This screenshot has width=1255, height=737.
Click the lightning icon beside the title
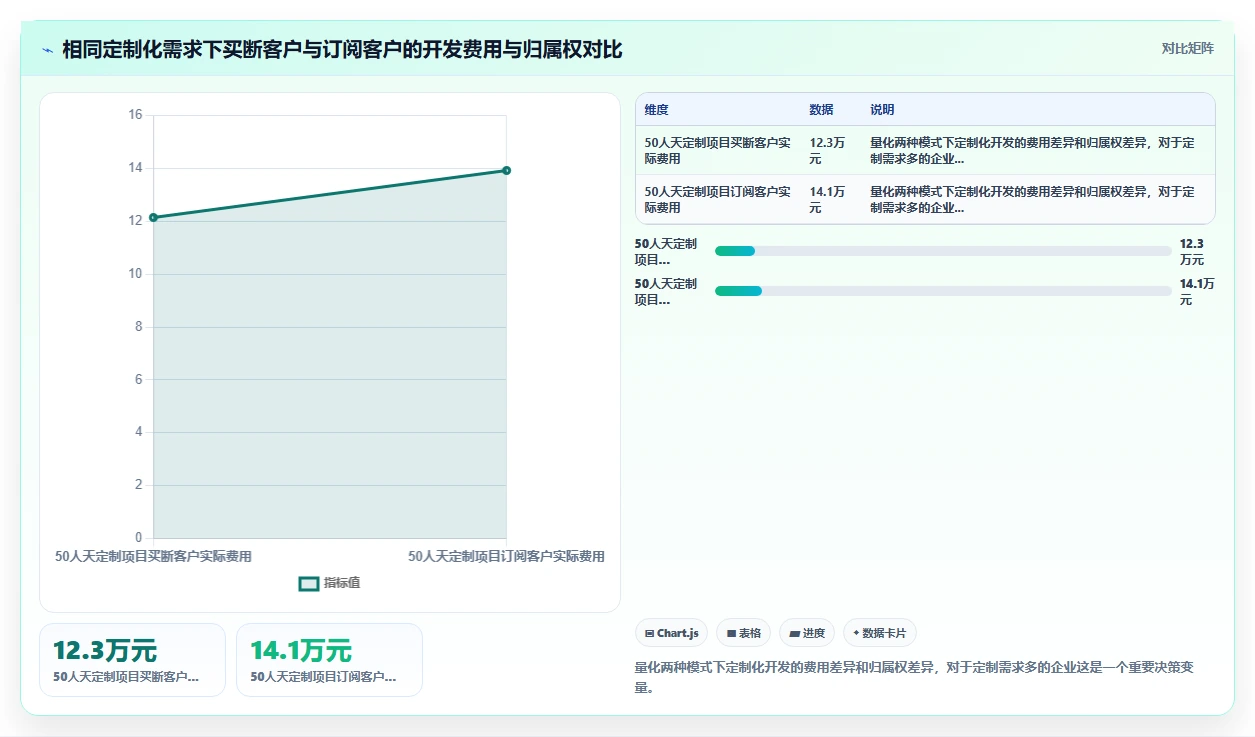[x=48, y=50]
